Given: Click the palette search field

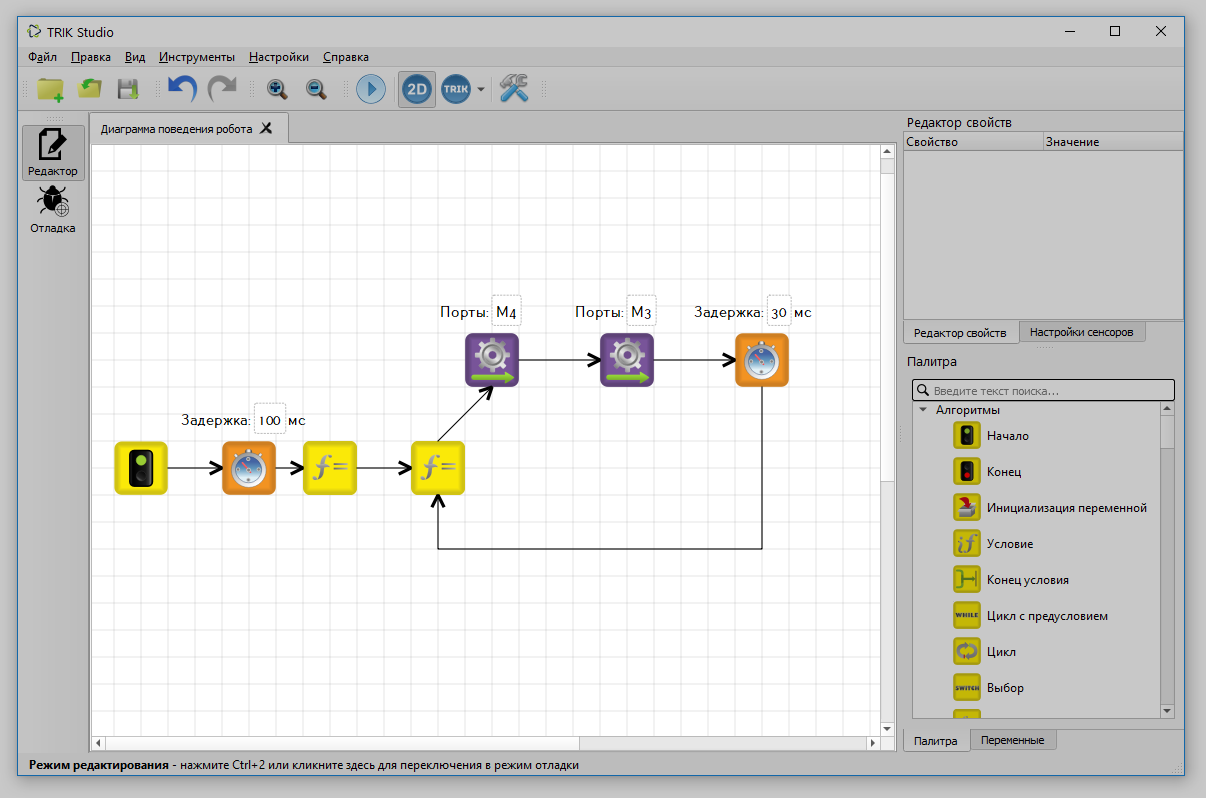Looking at the screenshot, I should click(1043, 390).
